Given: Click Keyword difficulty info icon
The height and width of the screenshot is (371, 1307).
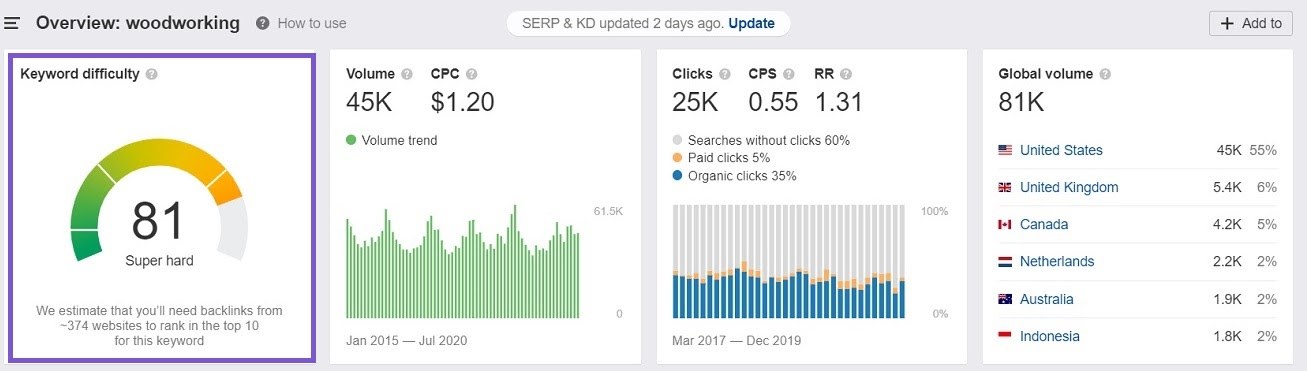Looking at the screenshot, I should pyautogui.click(x=151, y=74).
